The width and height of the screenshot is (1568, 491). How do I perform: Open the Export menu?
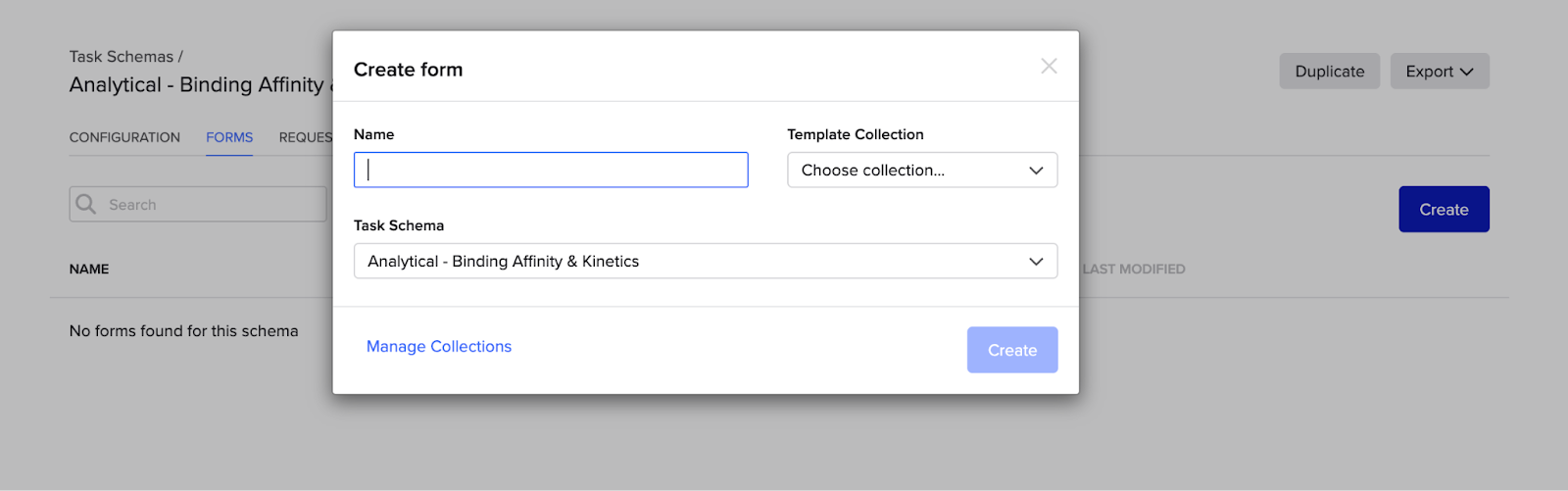pyautogui.click(x=1439, y=72)
